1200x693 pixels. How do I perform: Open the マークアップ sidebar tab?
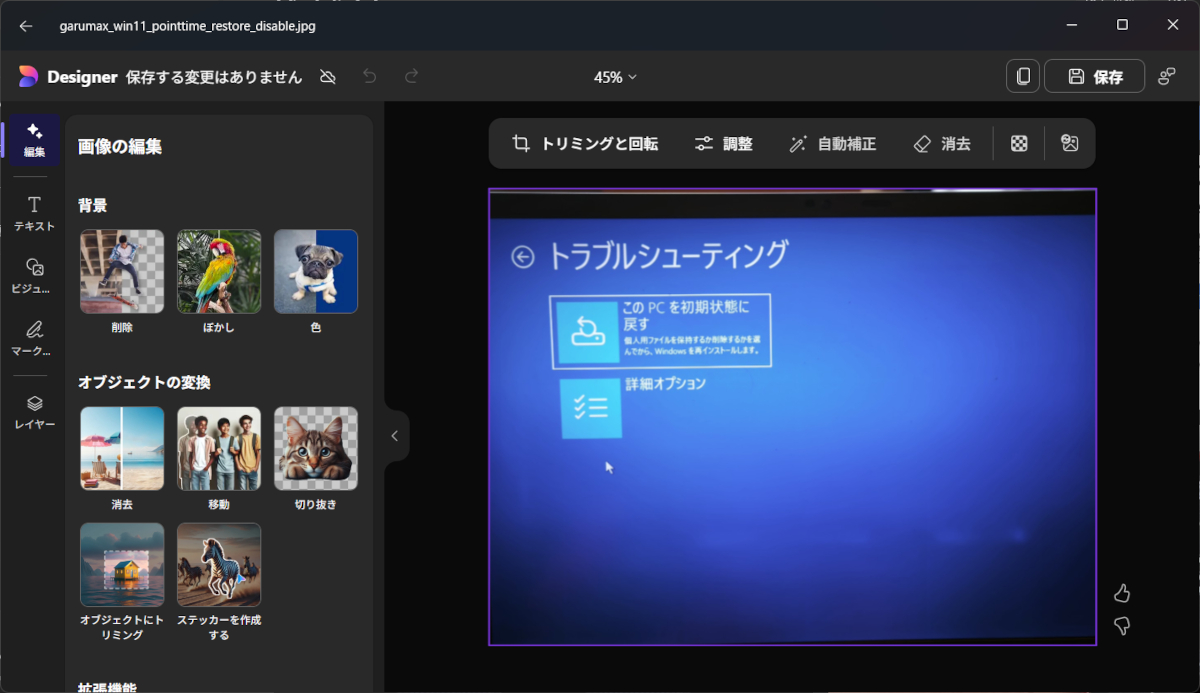(34, 338)
